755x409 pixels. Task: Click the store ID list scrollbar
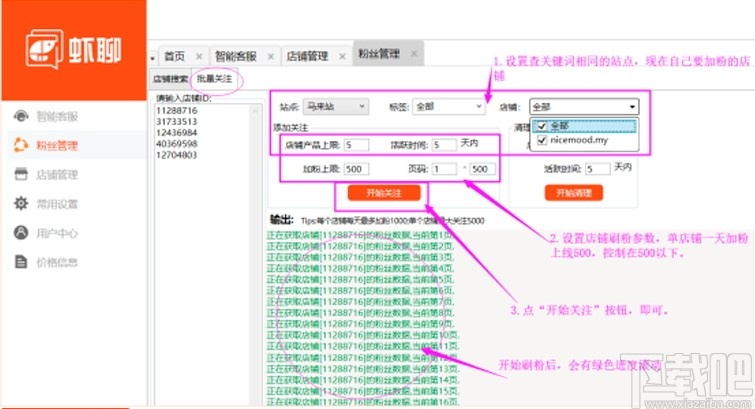click(x=255, y=255)
